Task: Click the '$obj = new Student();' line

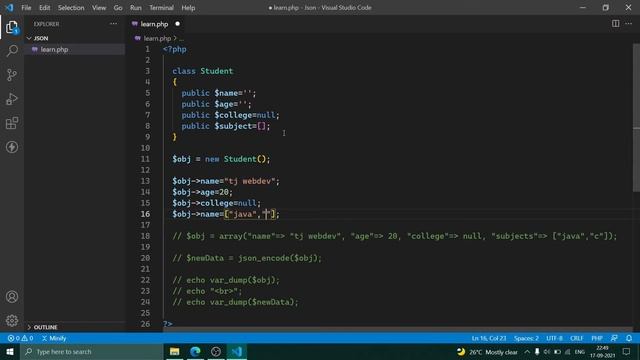Action: pyautogui.click(x=221, y=159)
